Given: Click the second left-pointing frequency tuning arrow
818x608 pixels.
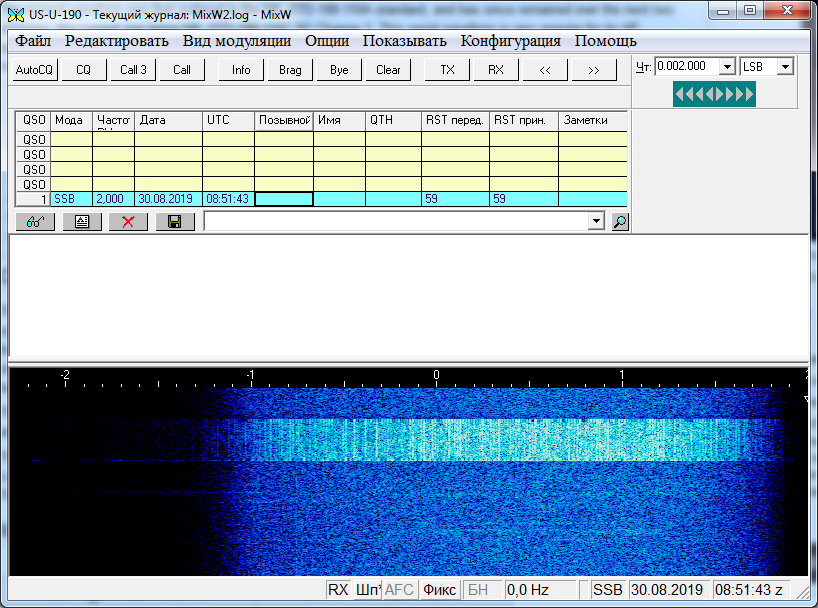Looking at the screenshot, I should pos(690,94).
